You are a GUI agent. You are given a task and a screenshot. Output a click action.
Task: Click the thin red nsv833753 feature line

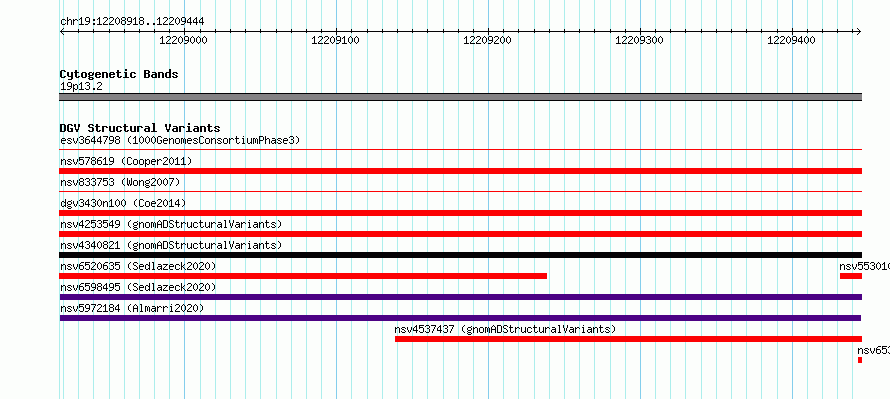pos(460,192)
